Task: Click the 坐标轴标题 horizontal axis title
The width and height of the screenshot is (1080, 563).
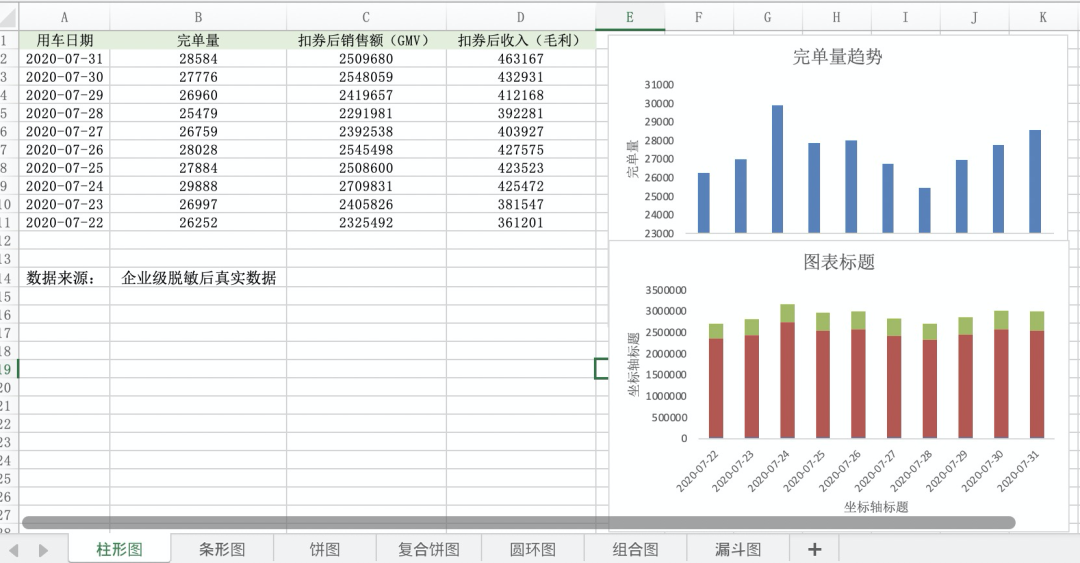Action: click(x=876, y=506)
